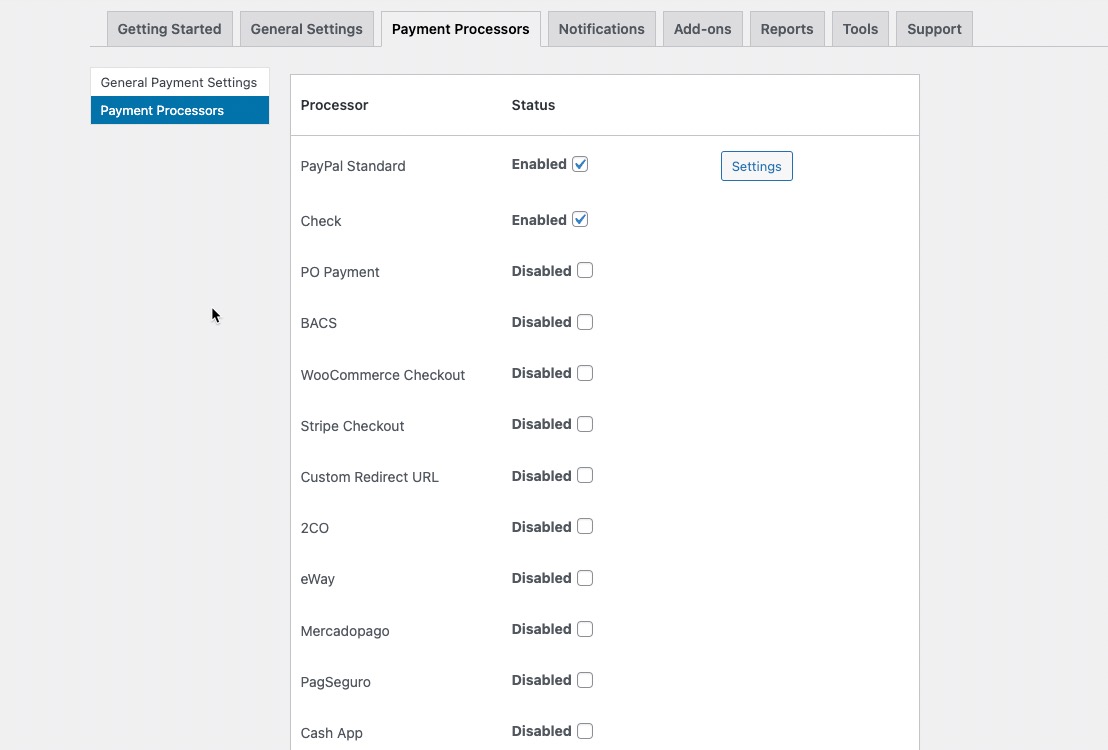Image resolution: width=1108 pixels, height=750 pixels.
Task: Enable the BACS processor checkbox
Action: point(585,322)
